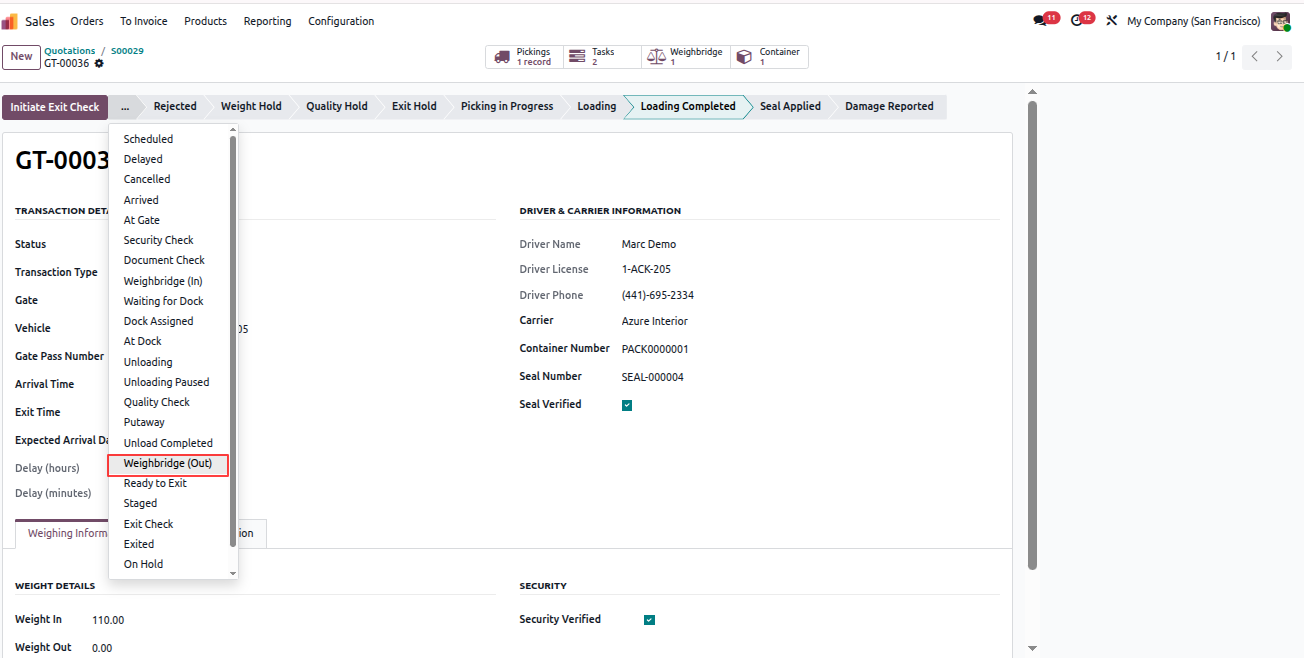Viewport: 1304px width, 658px height.
Task: Click the Initiate Exit Check button
Action: coord(55,107)
